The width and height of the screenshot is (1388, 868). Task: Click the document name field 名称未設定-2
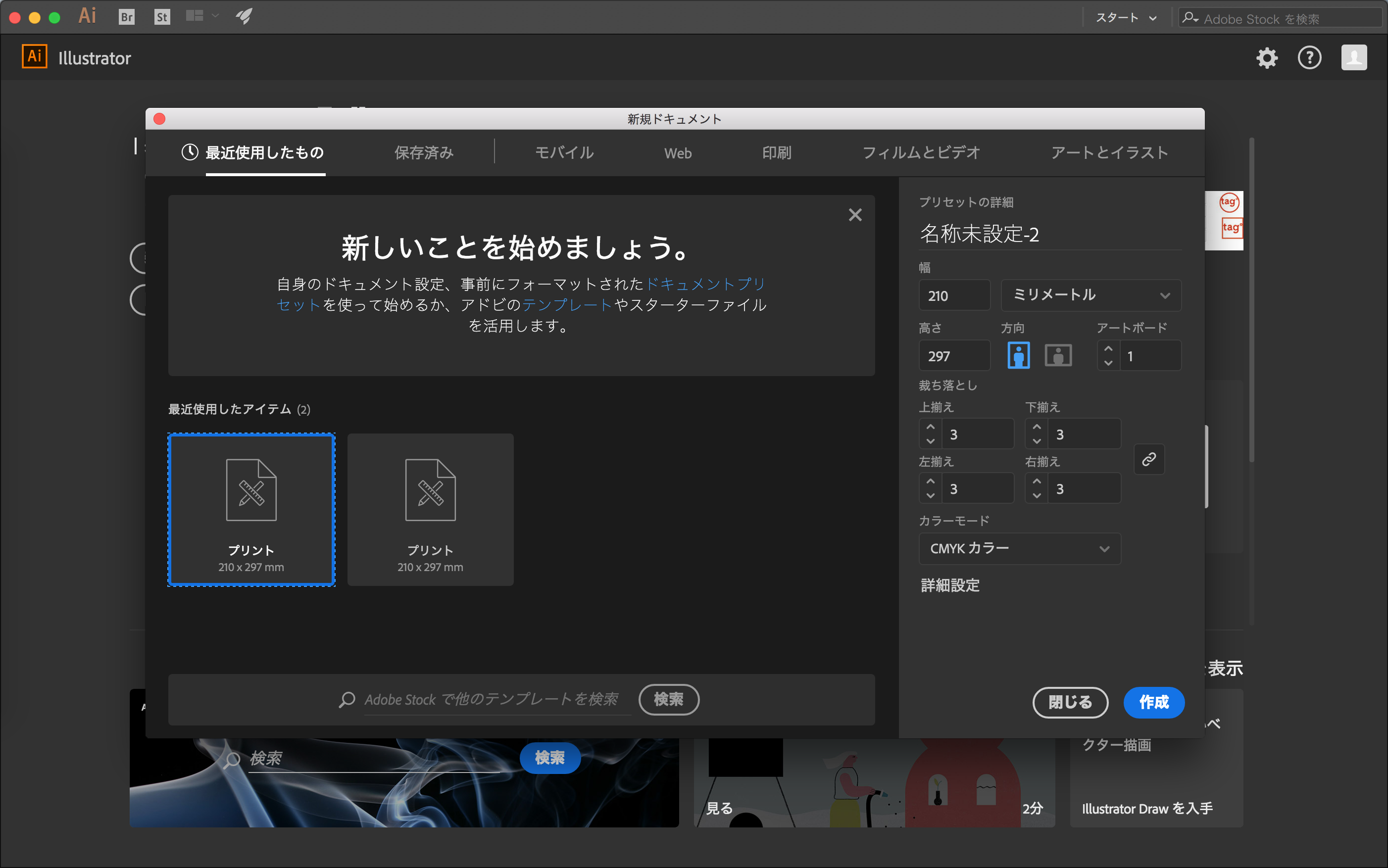pyautogui.click(x=1050, y=234)
